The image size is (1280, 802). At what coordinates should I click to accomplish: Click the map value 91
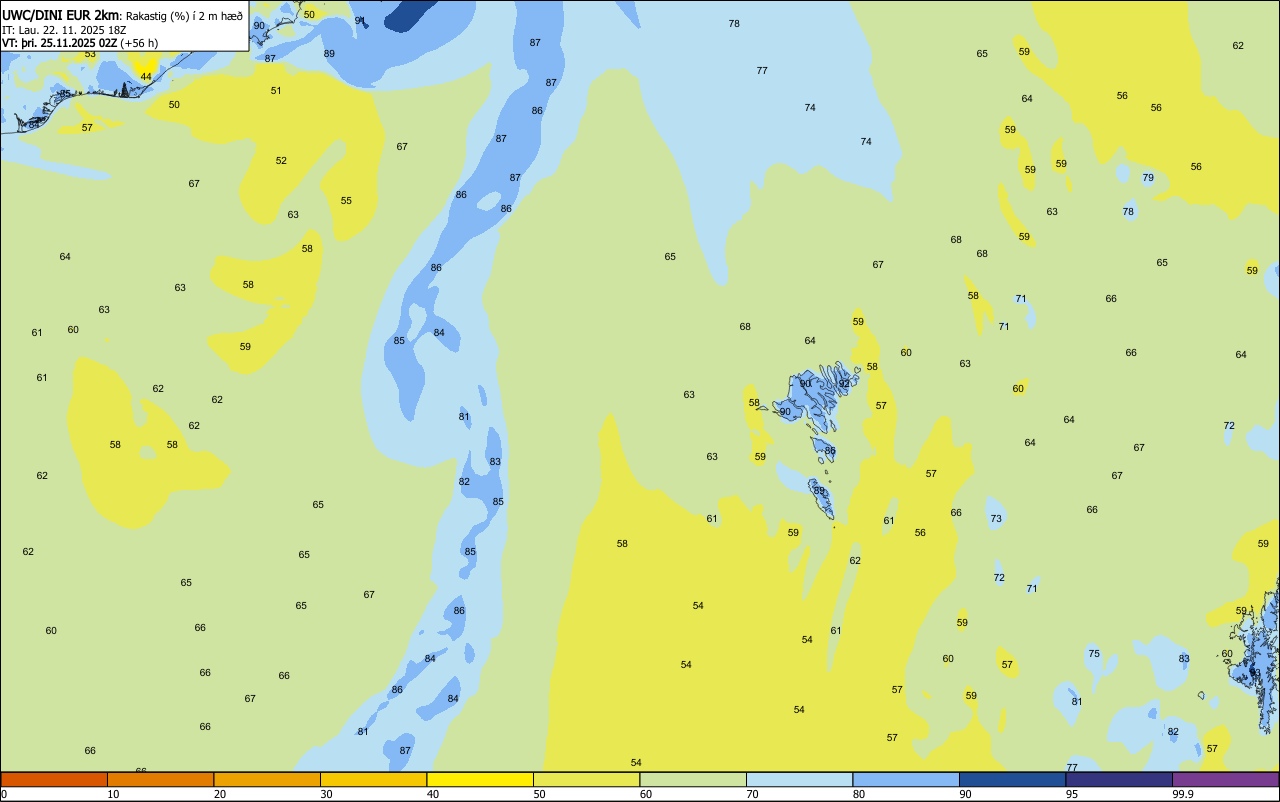tap(360, 20)
